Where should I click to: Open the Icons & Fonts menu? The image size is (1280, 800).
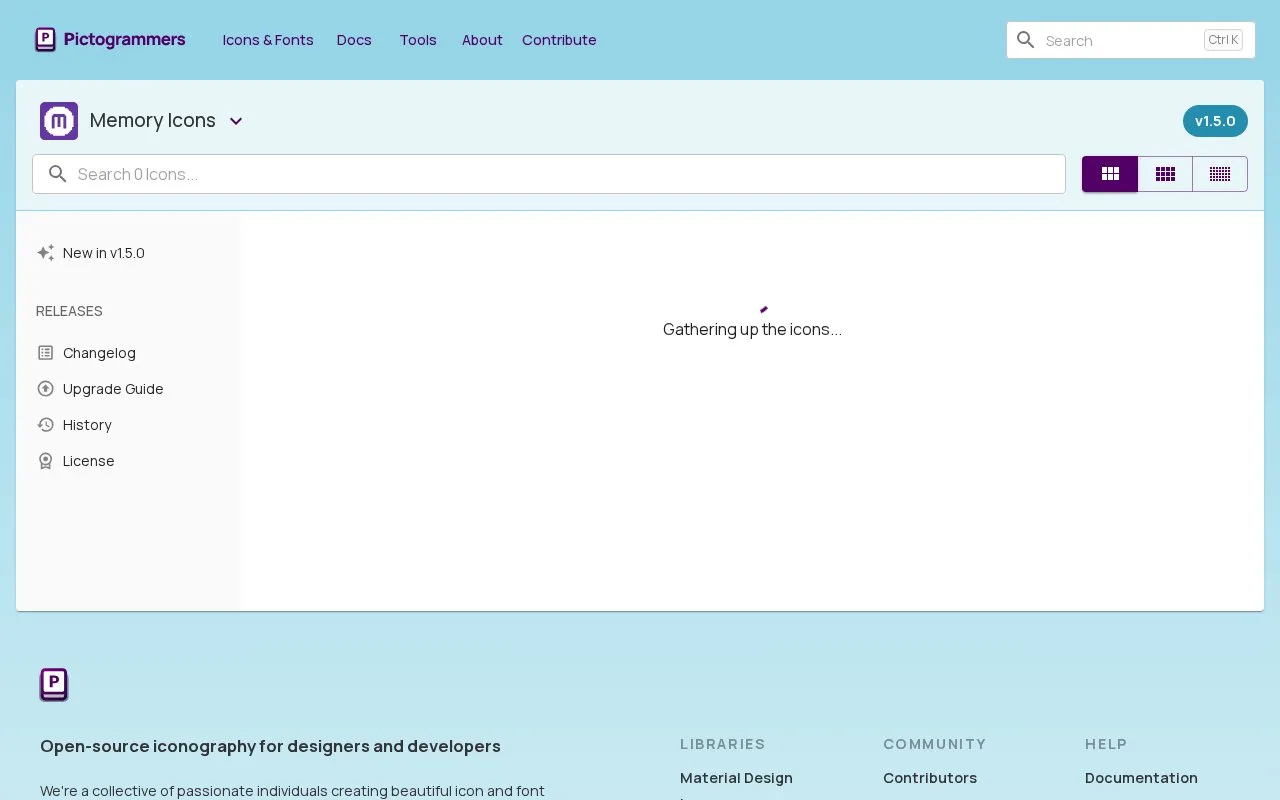(268, 40)
